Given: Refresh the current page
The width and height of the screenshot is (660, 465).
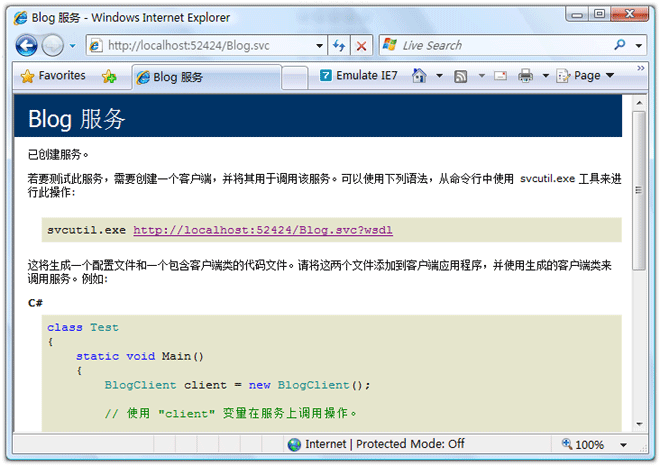Looking at the screenshot, I should click(340, 45).
